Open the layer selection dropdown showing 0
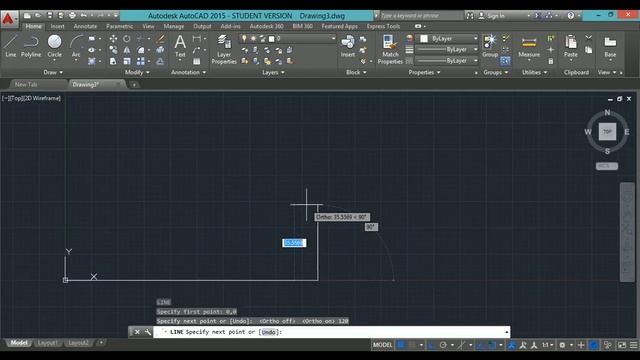 pos(287,38)
